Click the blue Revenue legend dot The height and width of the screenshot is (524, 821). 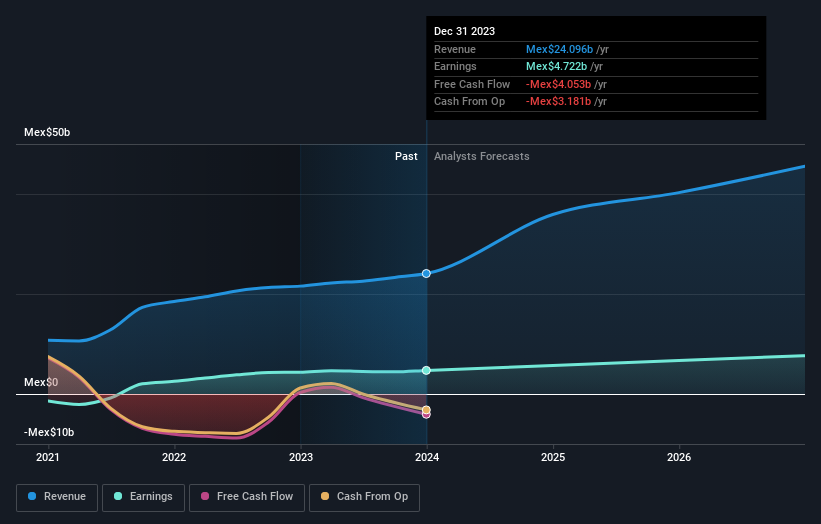(32, 496)
